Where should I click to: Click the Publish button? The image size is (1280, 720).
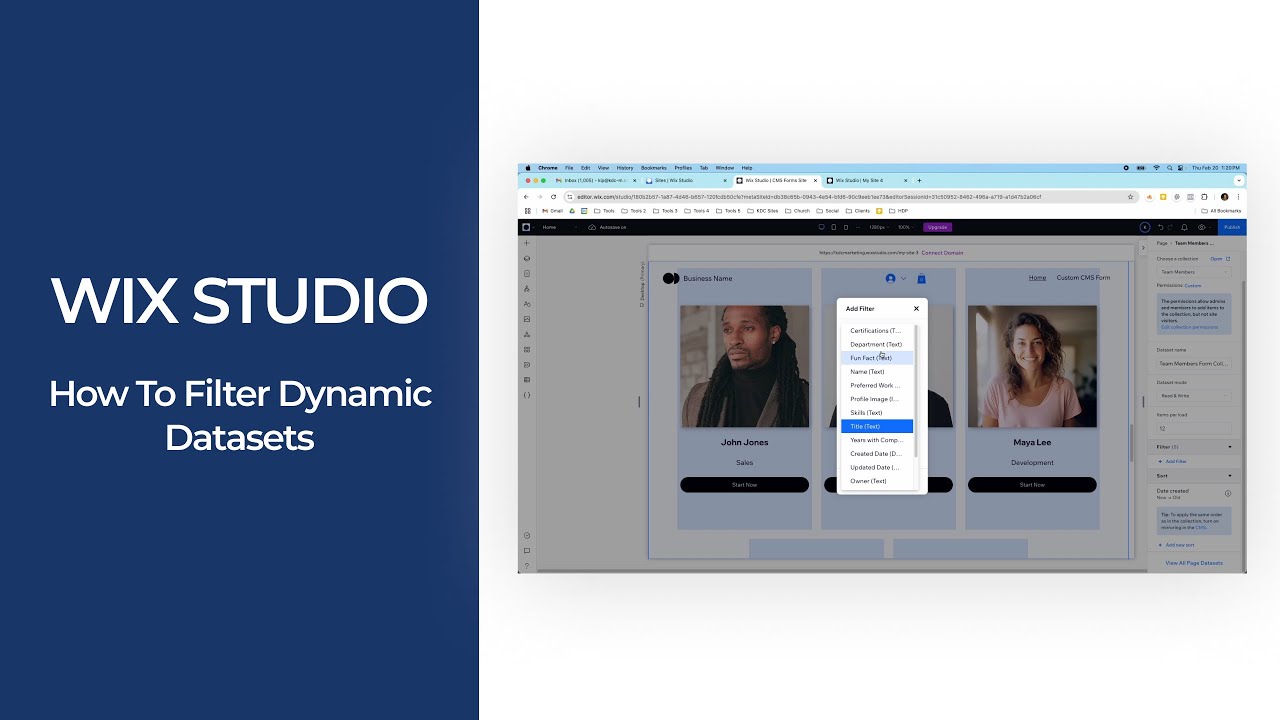click(x=1232, y=227)
